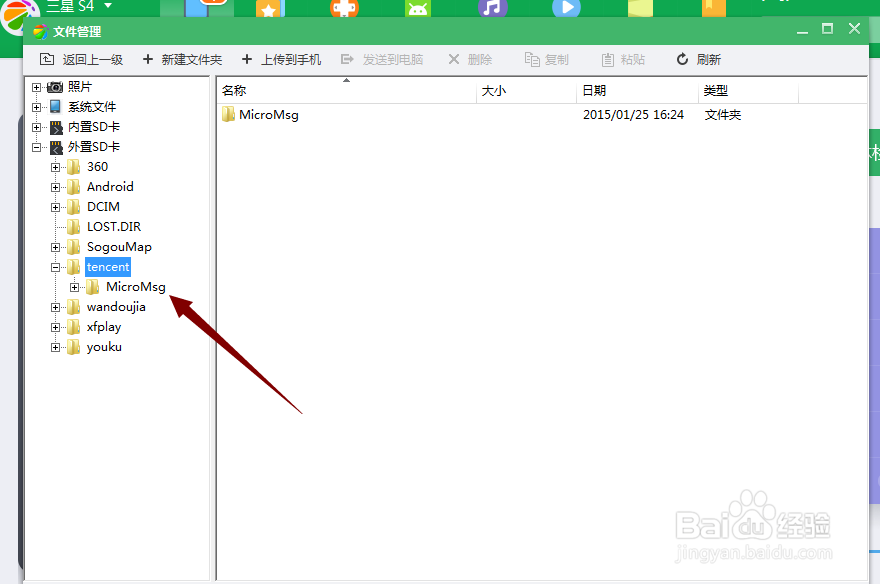Viewport: 880px width, 584px height.
Task: Select the DCIM folder in tree
Action: coord(103,206)
